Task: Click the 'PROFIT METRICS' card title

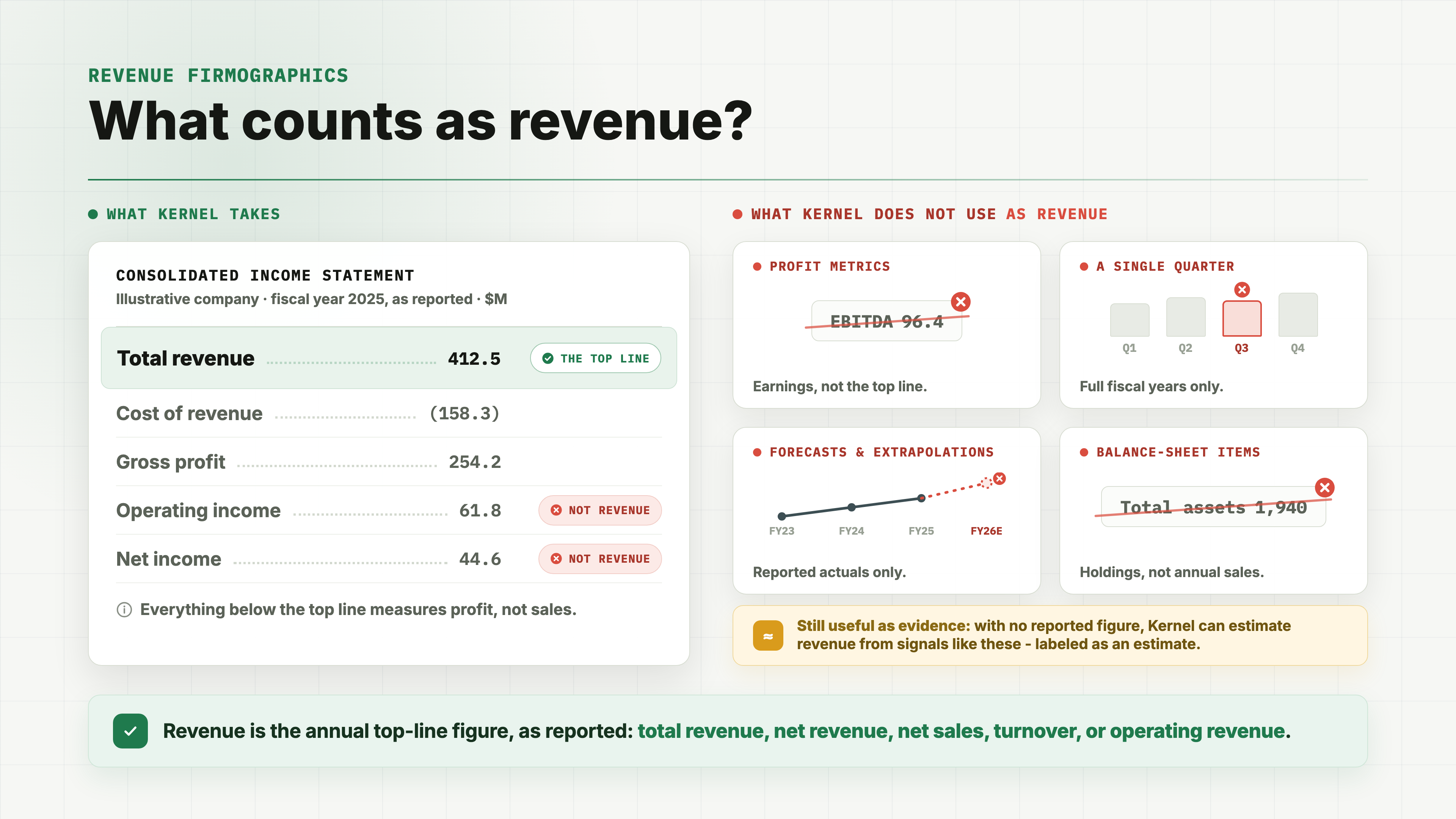Action: point(830,267)
